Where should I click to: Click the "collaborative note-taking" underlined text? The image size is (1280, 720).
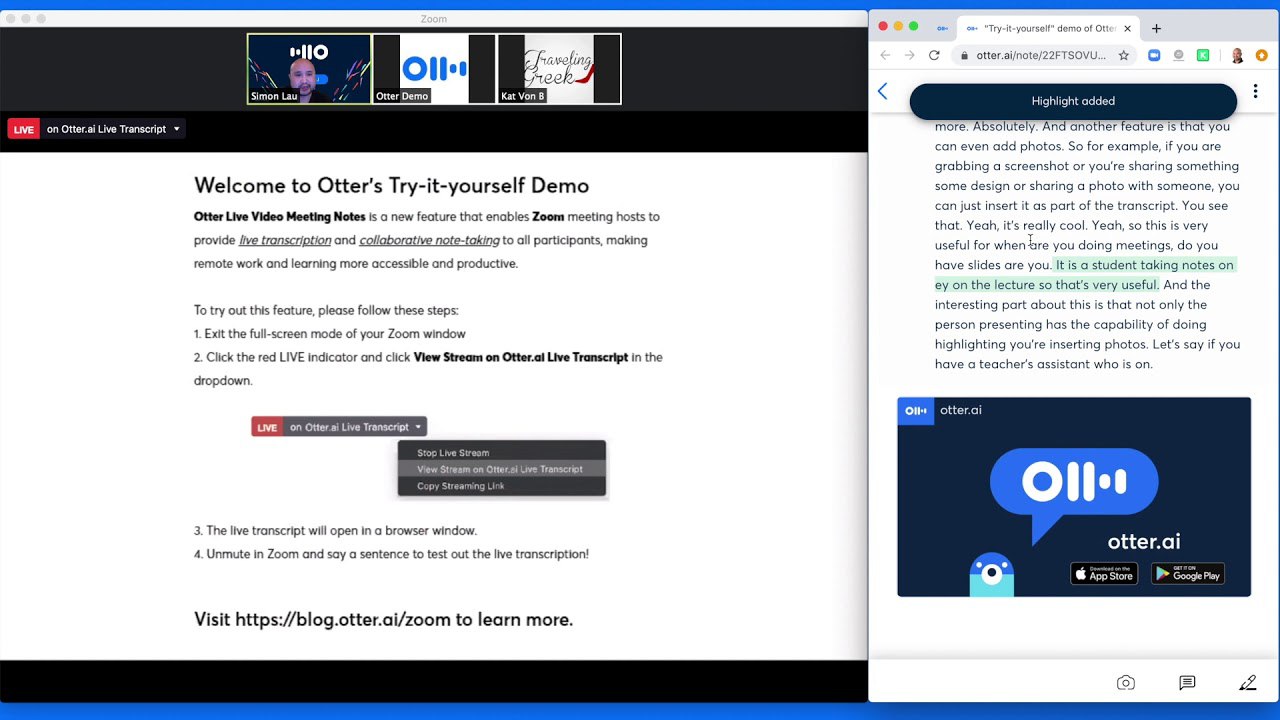point(429,240)
